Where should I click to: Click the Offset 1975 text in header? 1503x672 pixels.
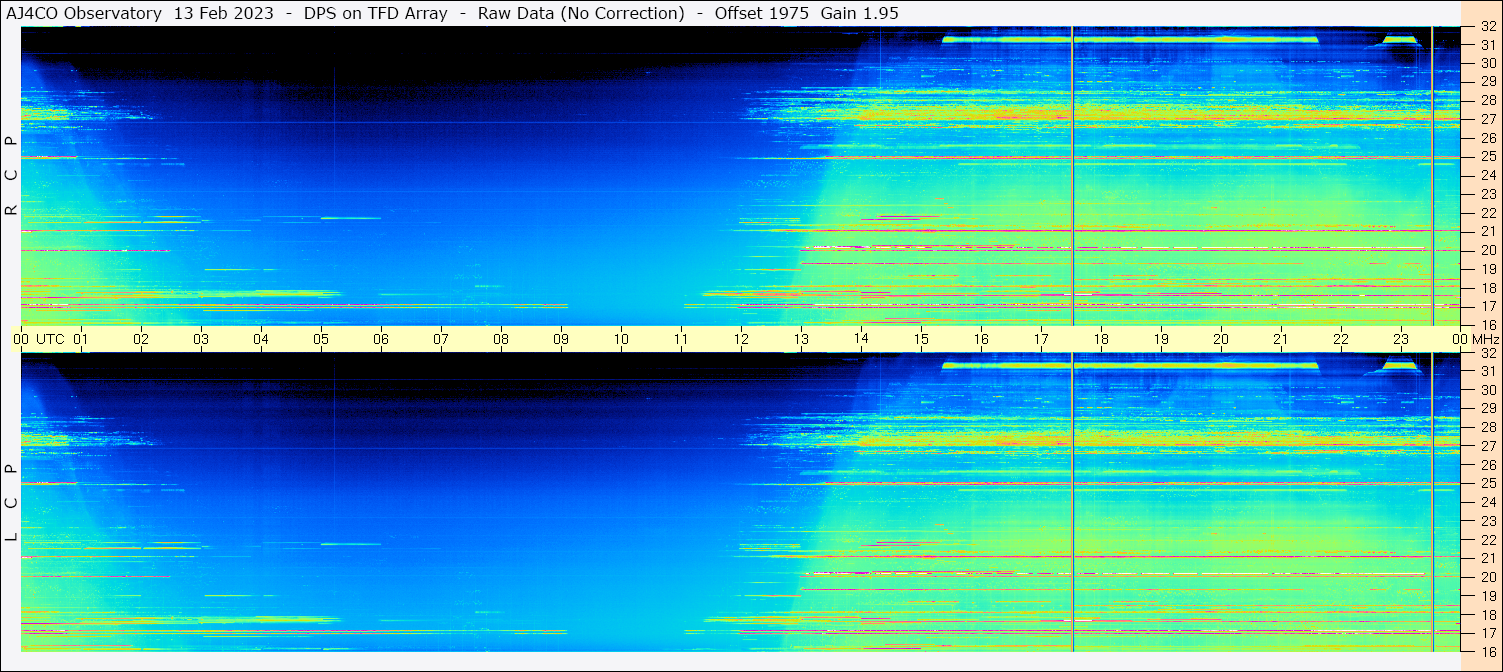tap(761, 13)
